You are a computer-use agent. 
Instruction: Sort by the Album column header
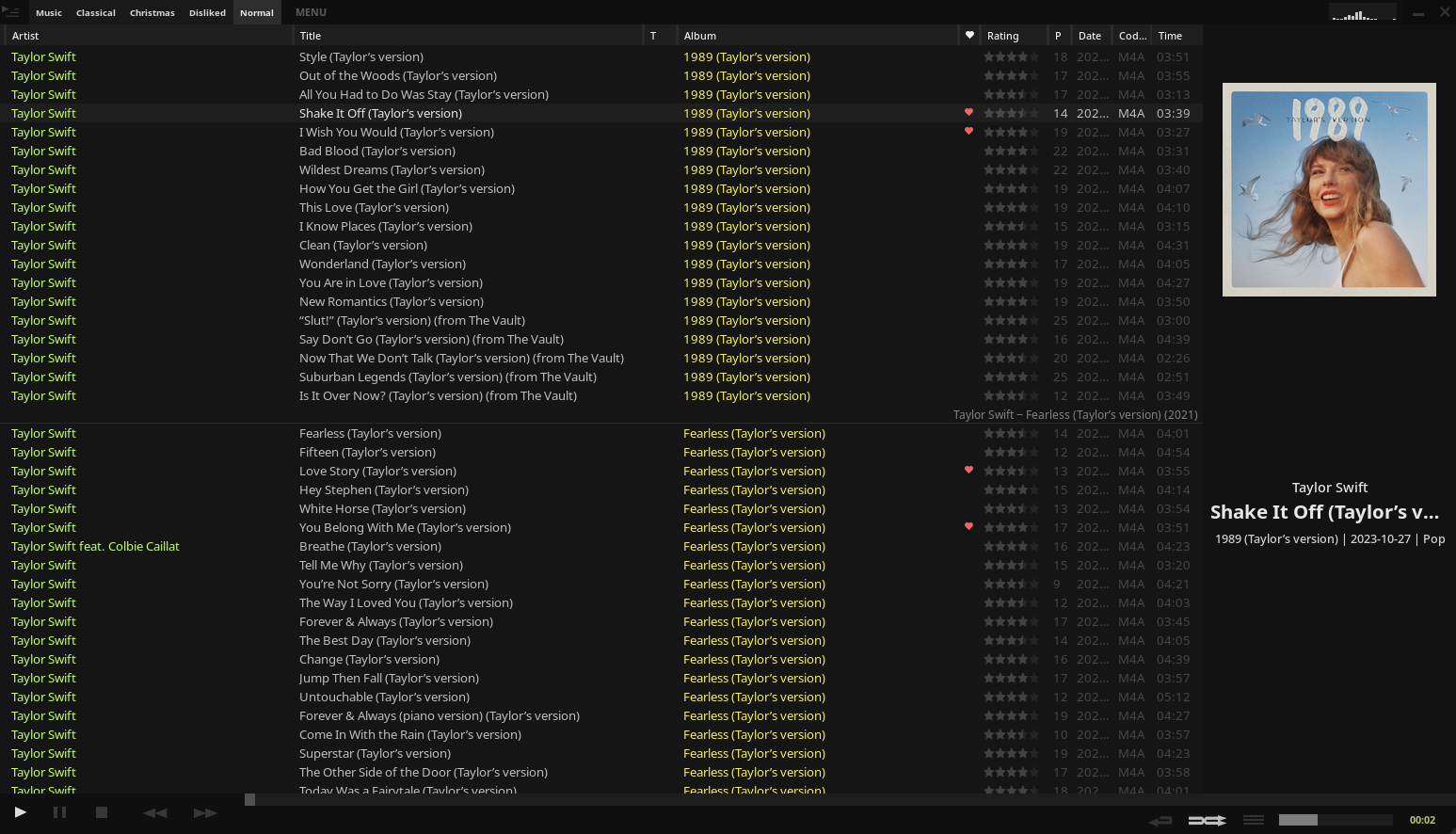point(818,36)
